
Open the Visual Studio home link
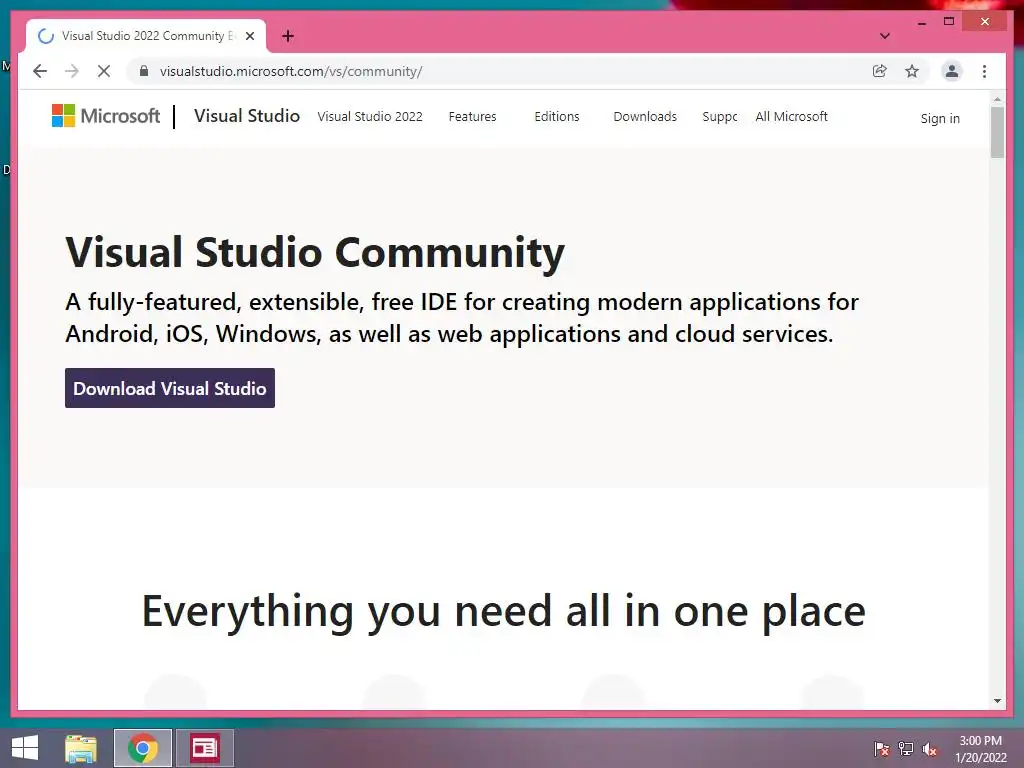[x=247, y=116]
